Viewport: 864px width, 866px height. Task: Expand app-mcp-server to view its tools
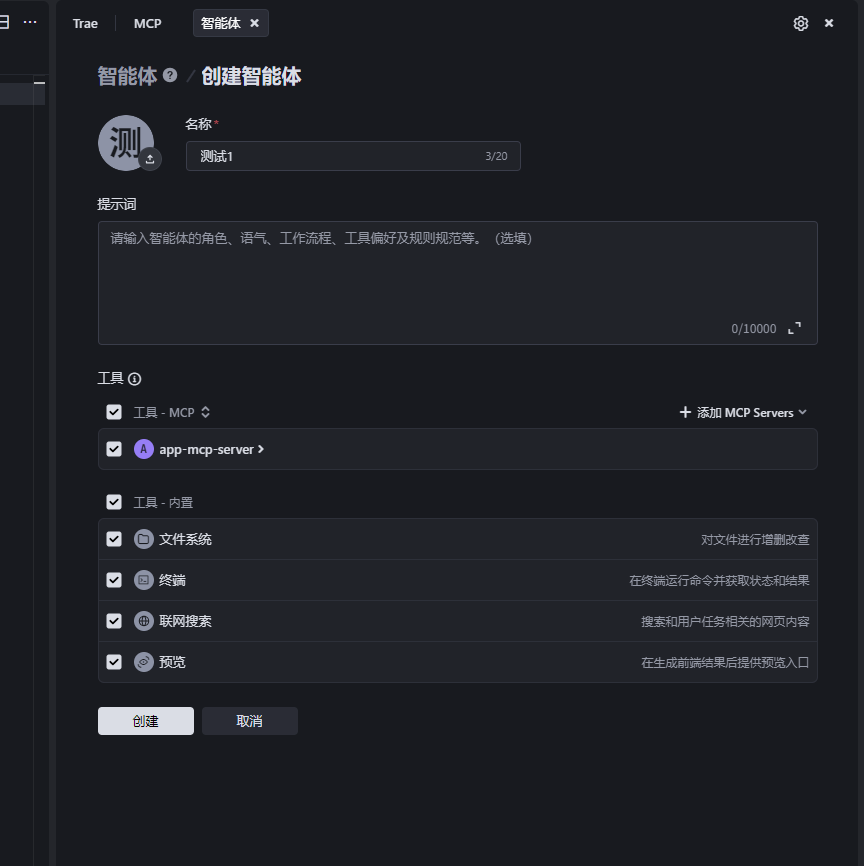tap(259, 449)
